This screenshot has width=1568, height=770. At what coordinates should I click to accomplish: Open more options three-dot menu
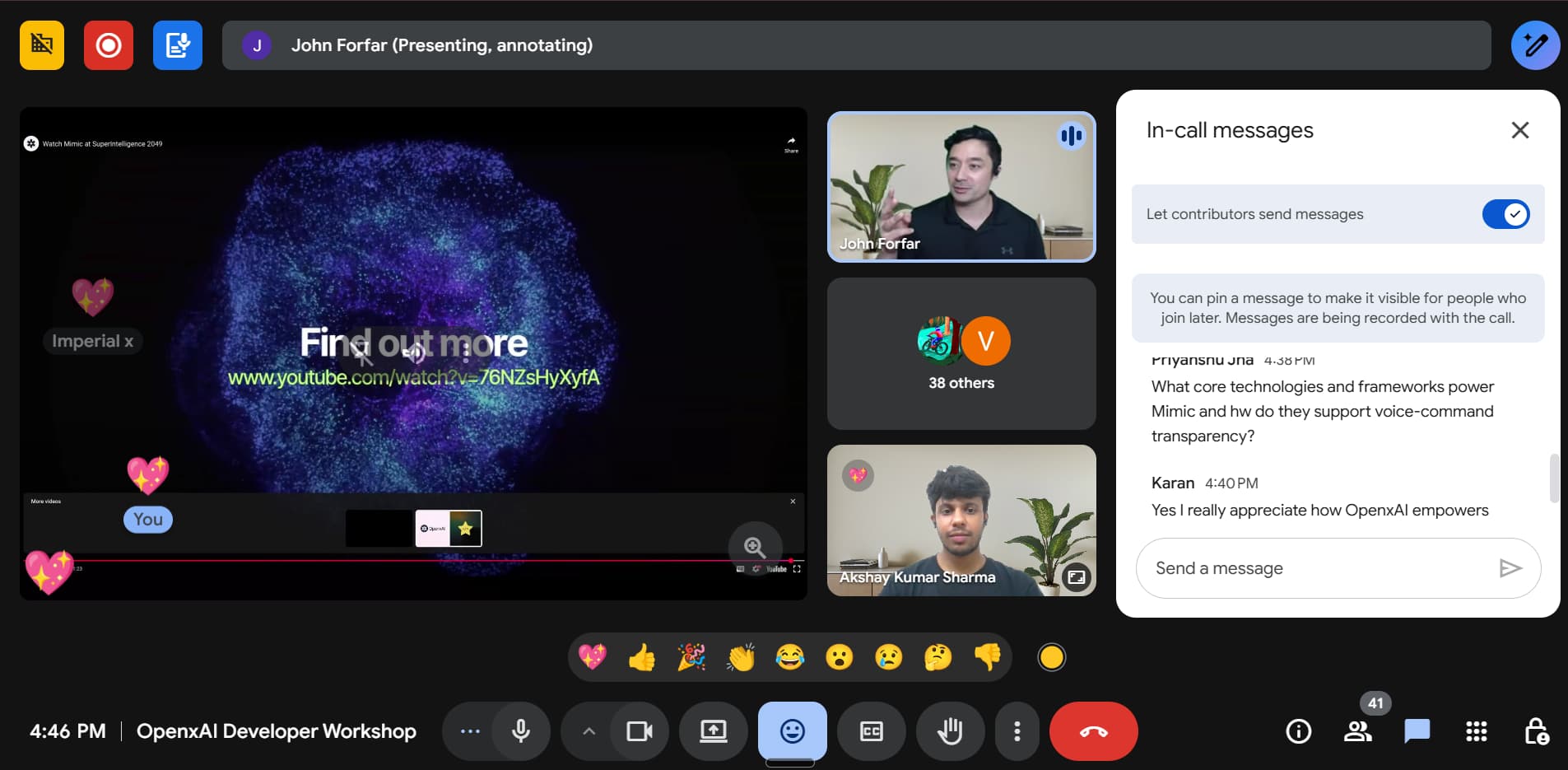click(1017, 731)
